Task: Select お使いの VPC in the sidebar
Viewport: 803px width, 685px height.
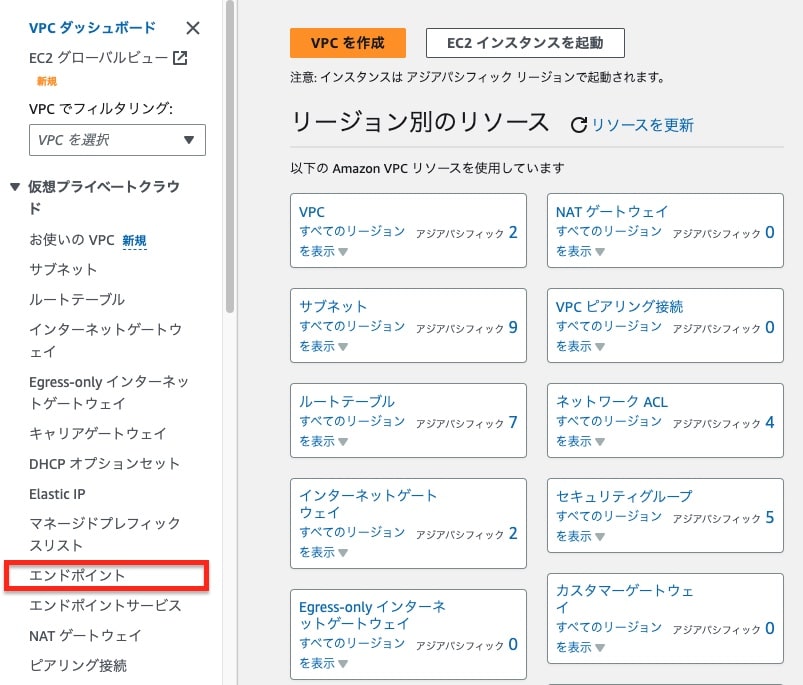Action: tap(72, 240)
